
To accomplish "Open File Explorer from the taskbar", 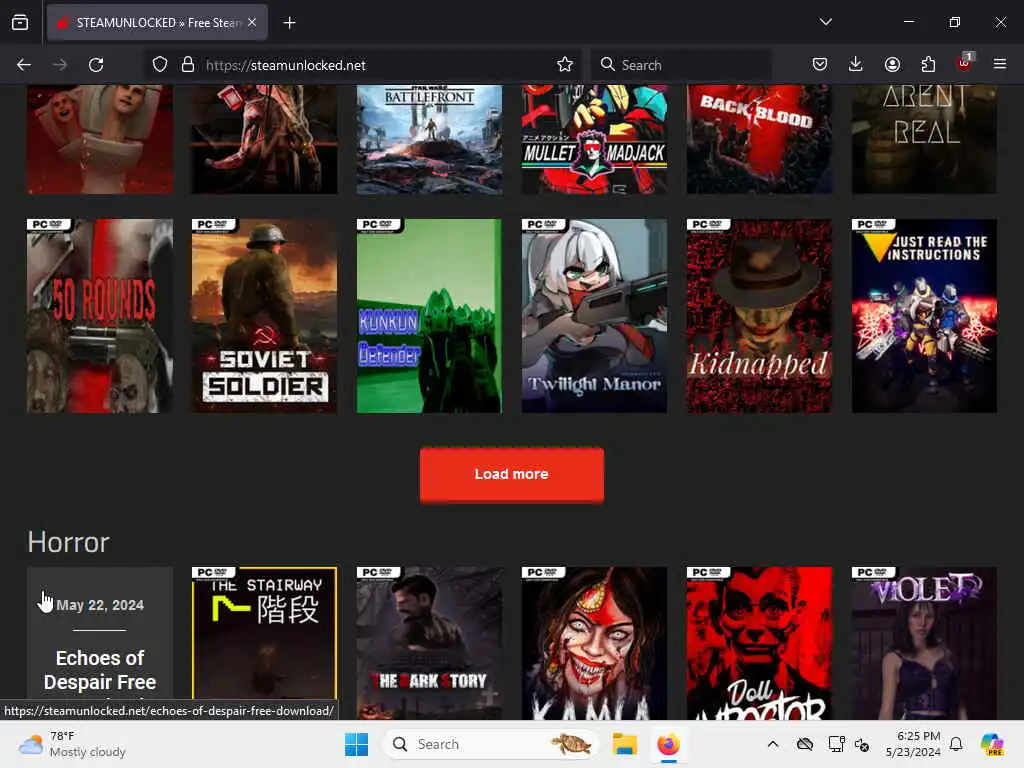I will tap(624, 744).
